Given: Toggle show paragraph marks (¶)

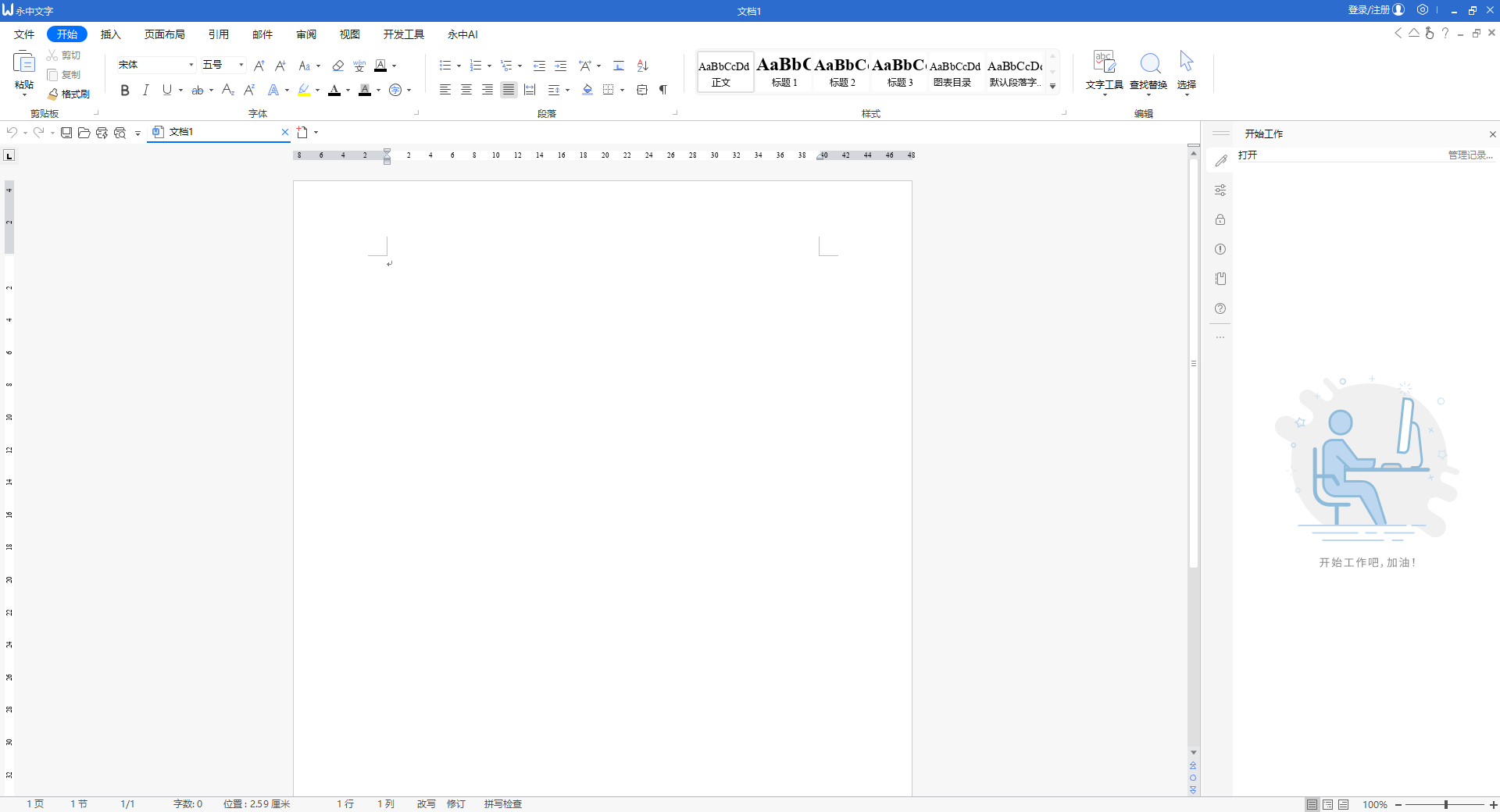Looking at the screenshot, I should 663,90.
